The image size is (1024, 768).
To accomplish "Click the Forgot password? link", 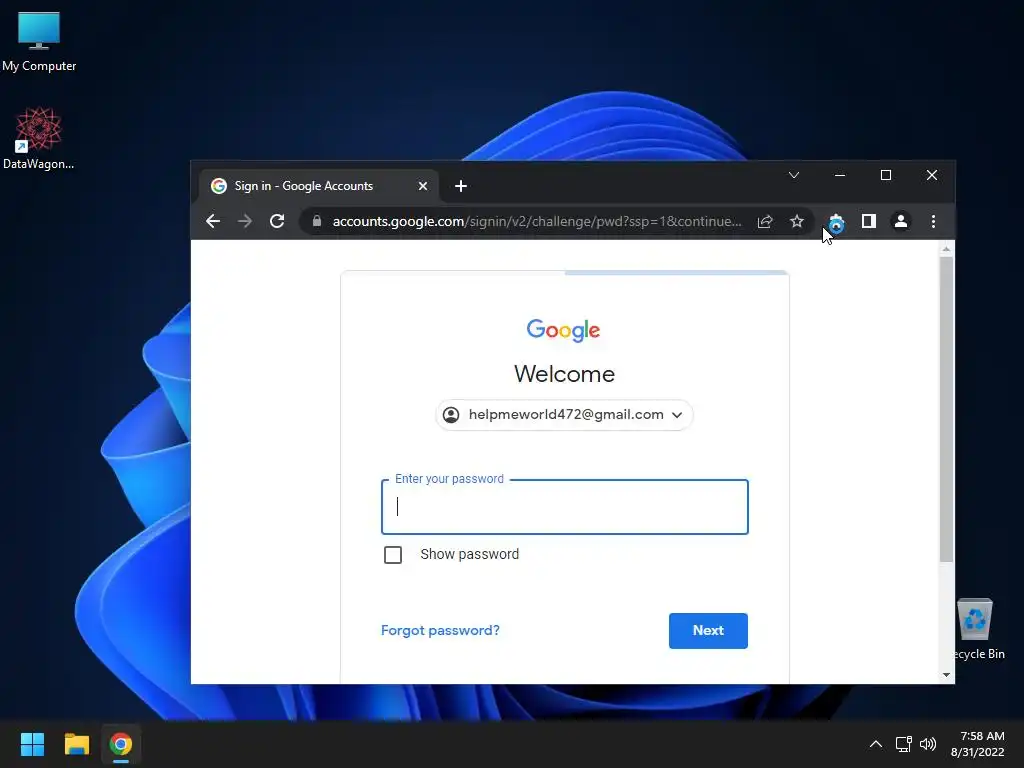I will point(440,630).
